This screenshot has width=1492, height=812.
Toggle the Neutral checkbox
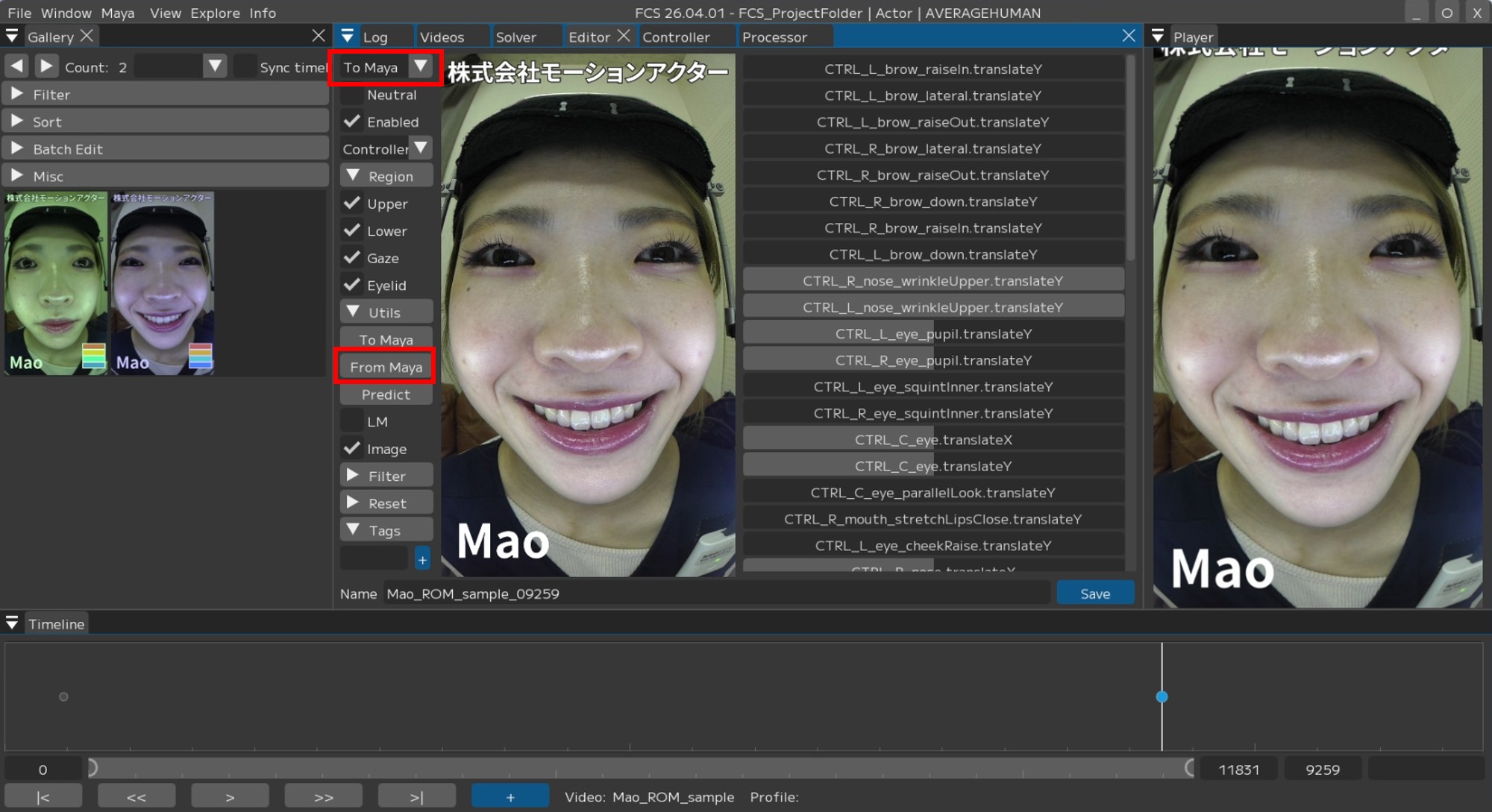click(352, 95)
